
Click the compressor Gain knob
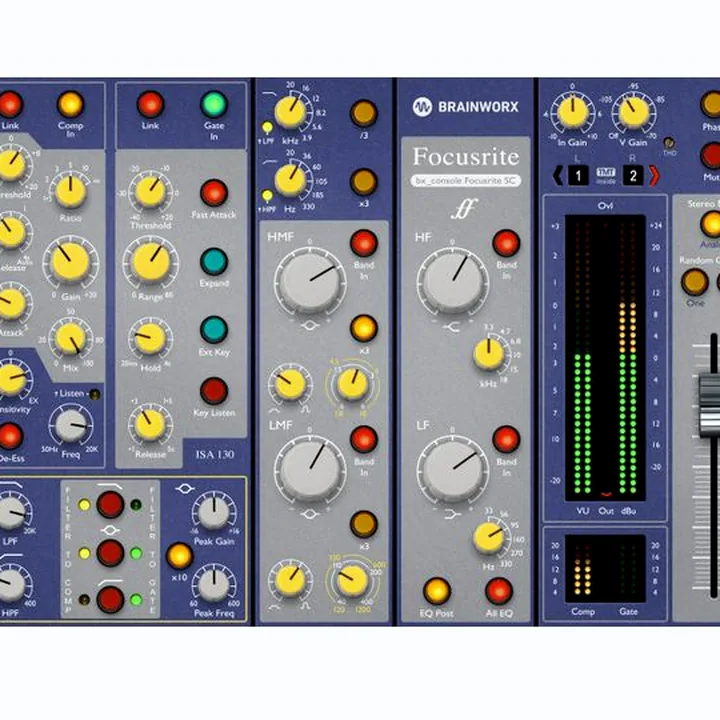pyautogui.click(x=71, y=262)
